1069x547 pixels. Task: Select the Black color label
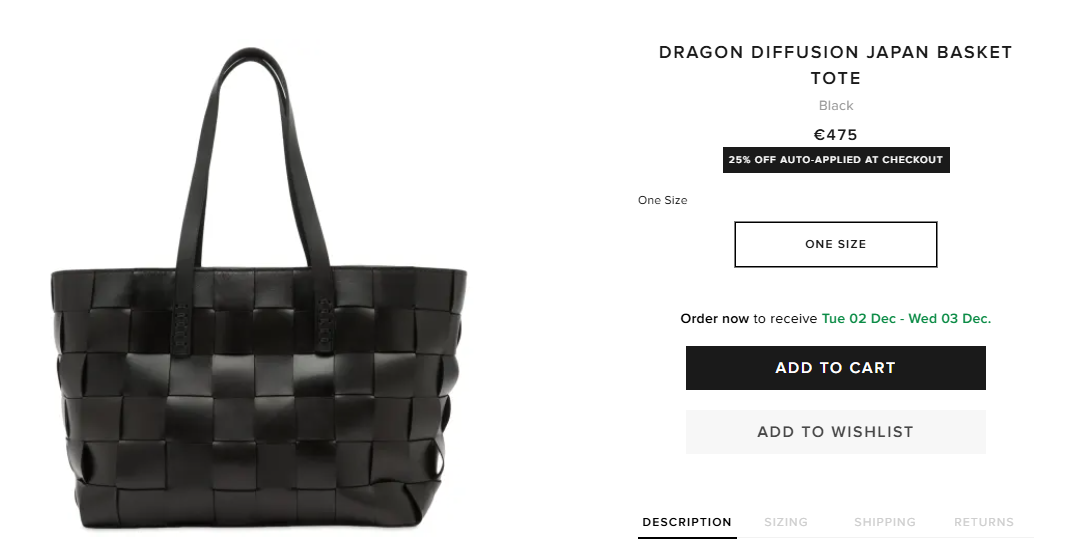(836, 106)
